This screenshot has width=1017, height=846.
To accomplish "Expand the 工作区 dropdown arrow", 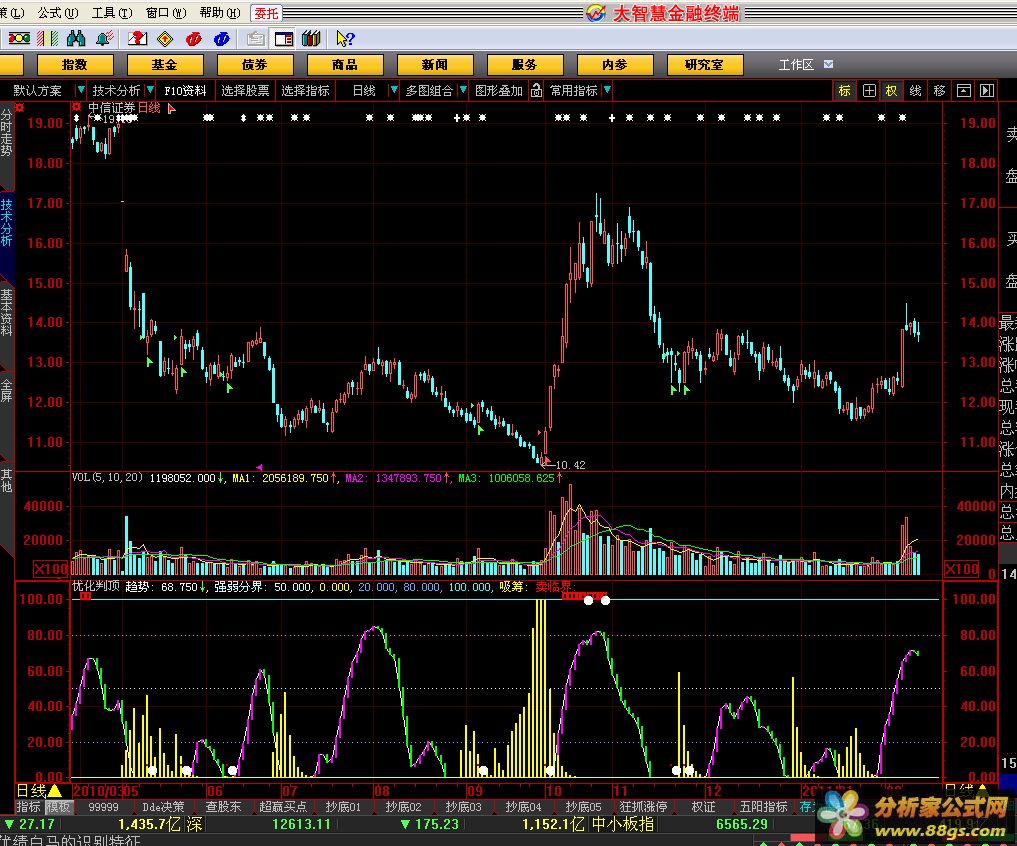I will coord(828,64).
